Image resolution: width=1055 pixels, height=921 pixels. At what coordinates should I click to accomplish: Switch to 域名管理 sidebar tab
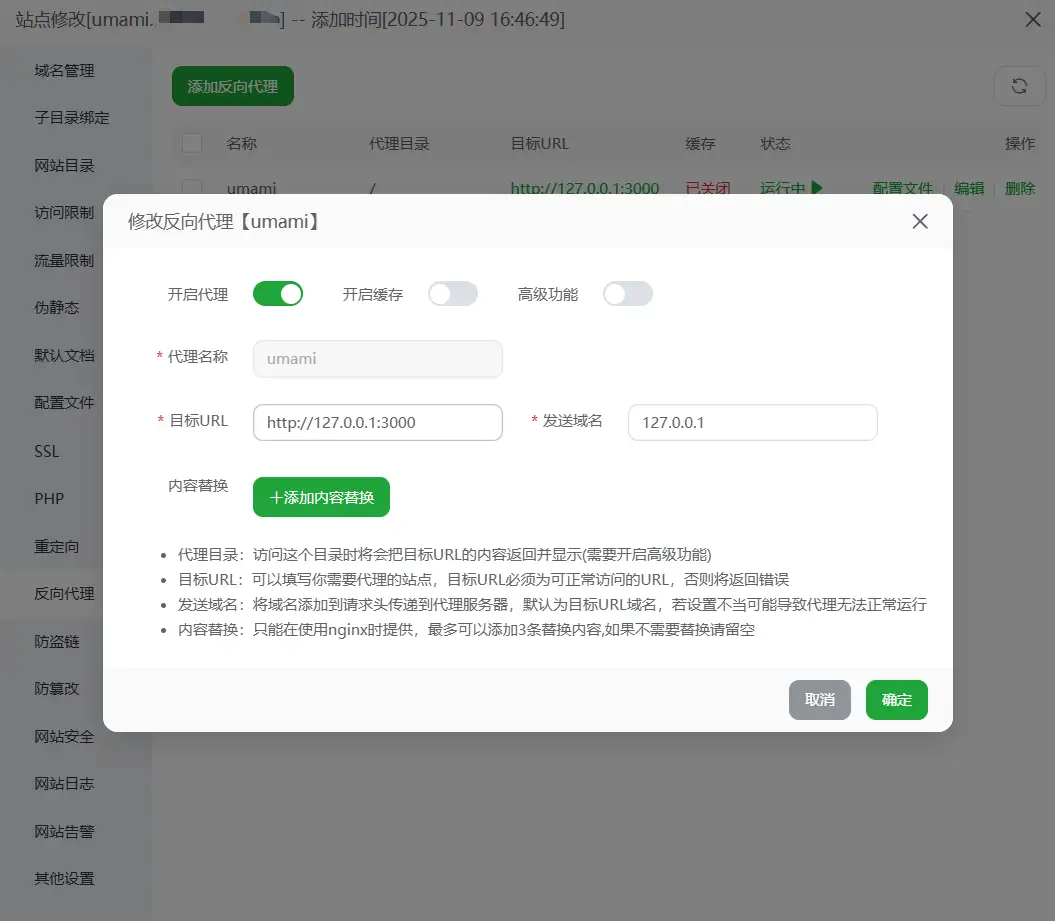64,71
